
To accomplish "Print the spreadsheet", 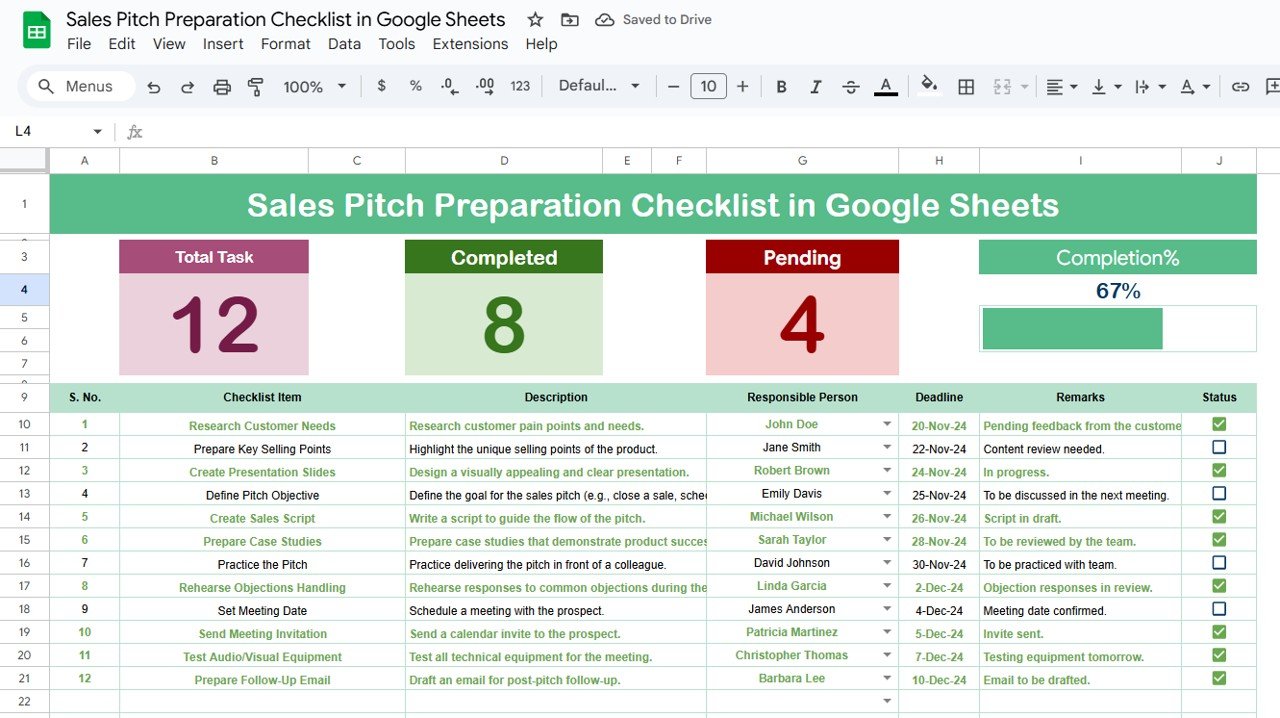I will pyautogui.click(x=222, y=87).
